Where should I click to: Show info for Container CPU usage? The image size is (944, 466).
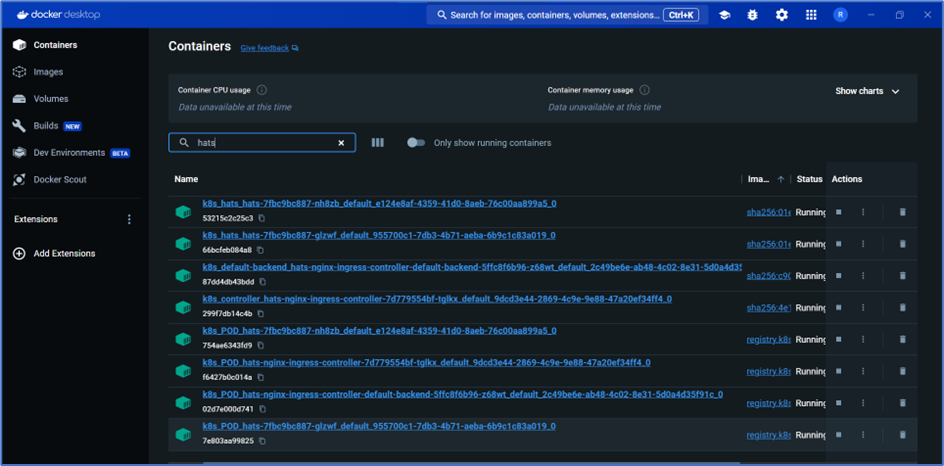click(x=261, y=90)
